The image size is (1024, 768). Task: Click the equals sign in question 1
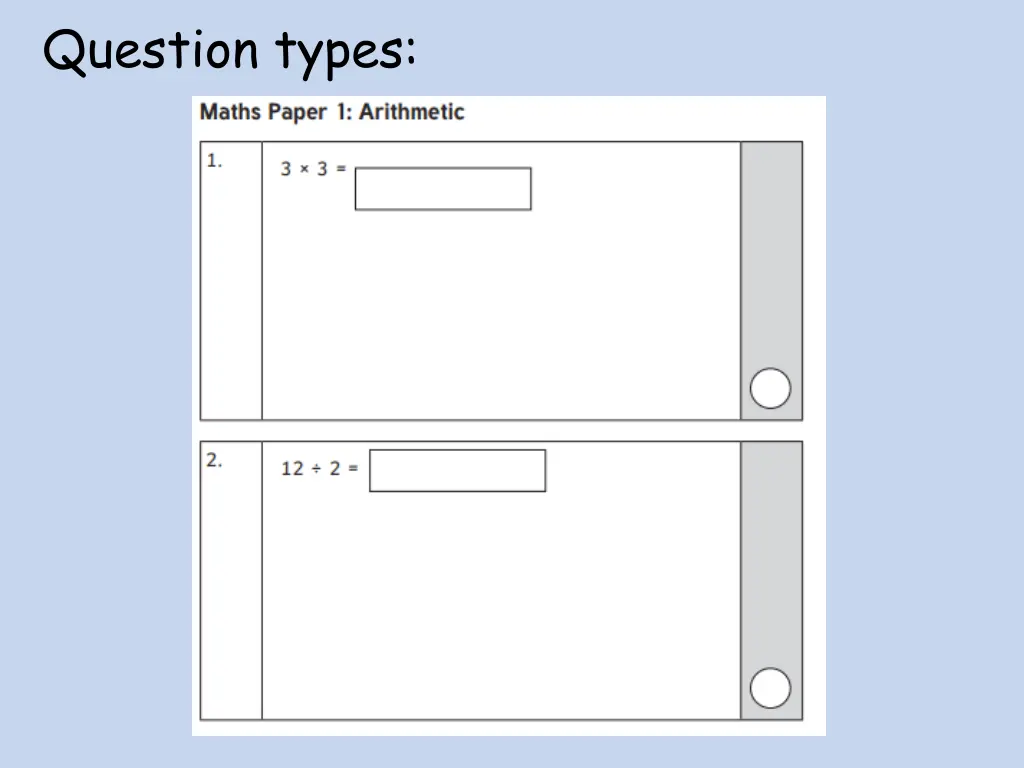[x=341, y=169]
